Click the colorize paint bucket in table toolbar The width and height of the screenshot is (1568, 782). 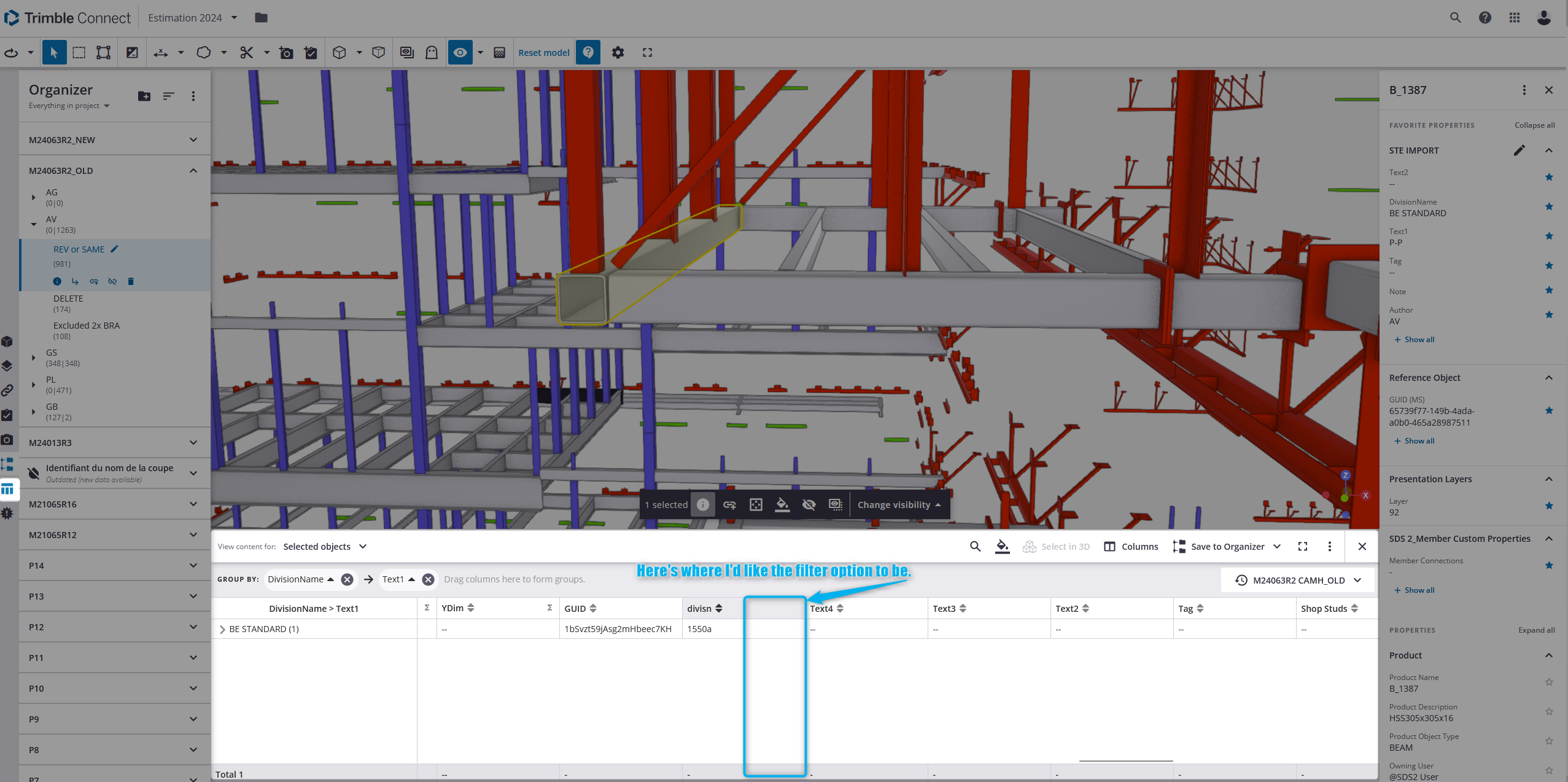click(x=1002, y=546)
